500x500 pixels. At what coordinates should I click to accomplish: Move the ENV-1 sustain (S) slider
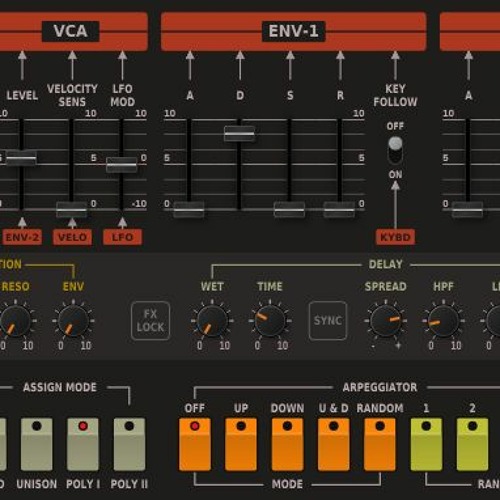(289, 210)
